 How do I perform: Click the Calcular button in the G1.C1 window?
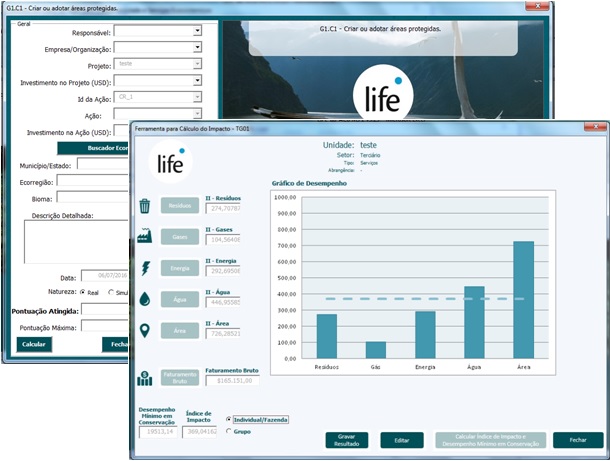tap(34, 344)
